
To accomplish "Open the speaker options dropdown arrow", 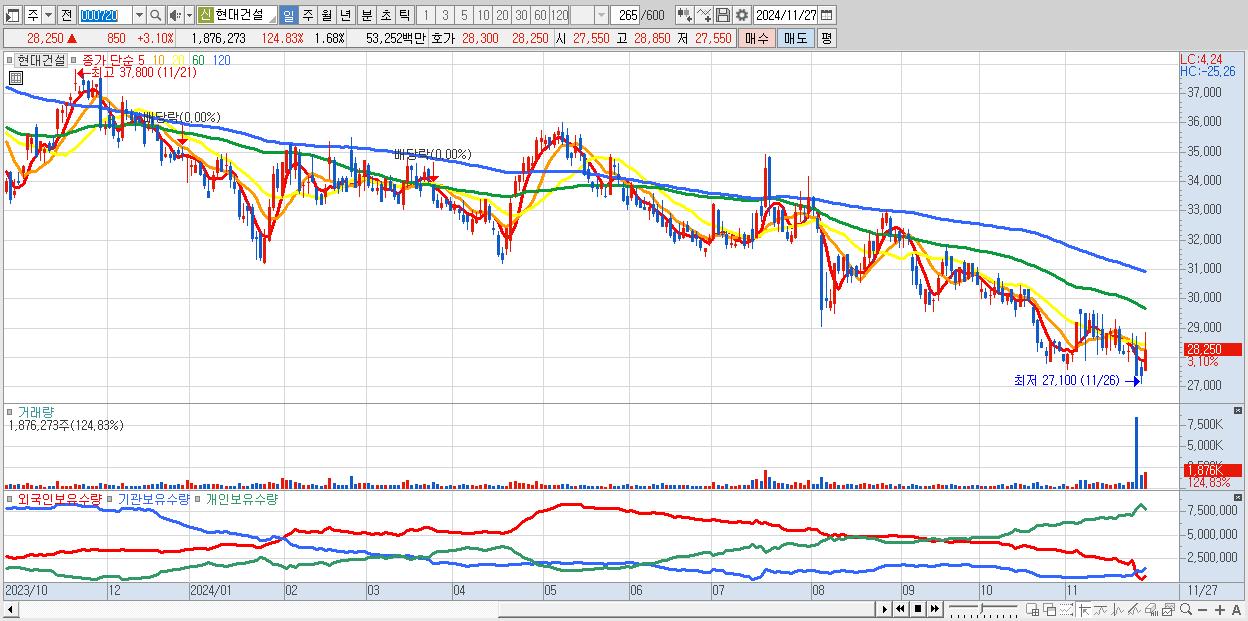I will pos(189,15).
